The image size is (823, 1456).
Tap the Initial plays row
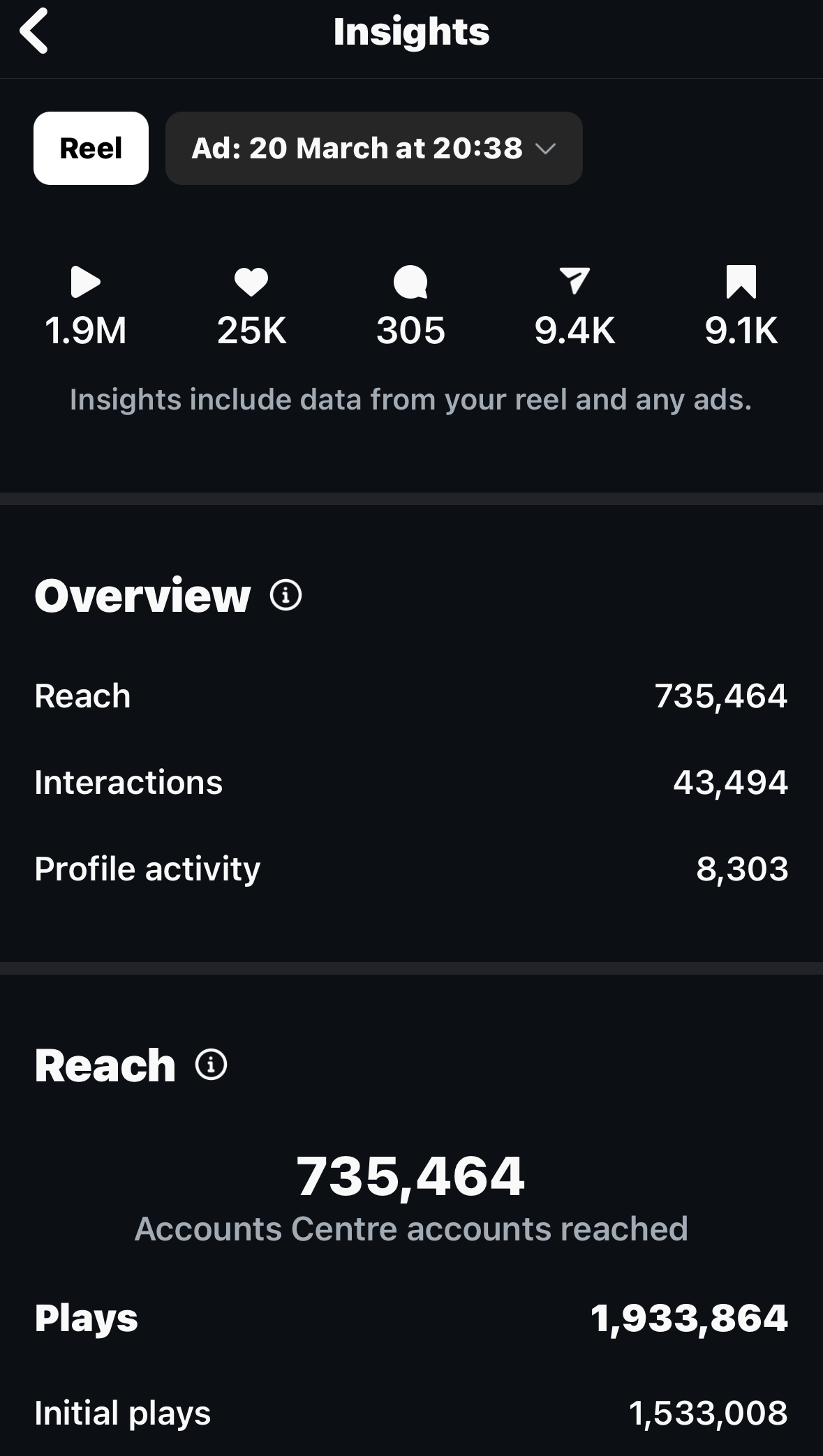[411, 1413]
